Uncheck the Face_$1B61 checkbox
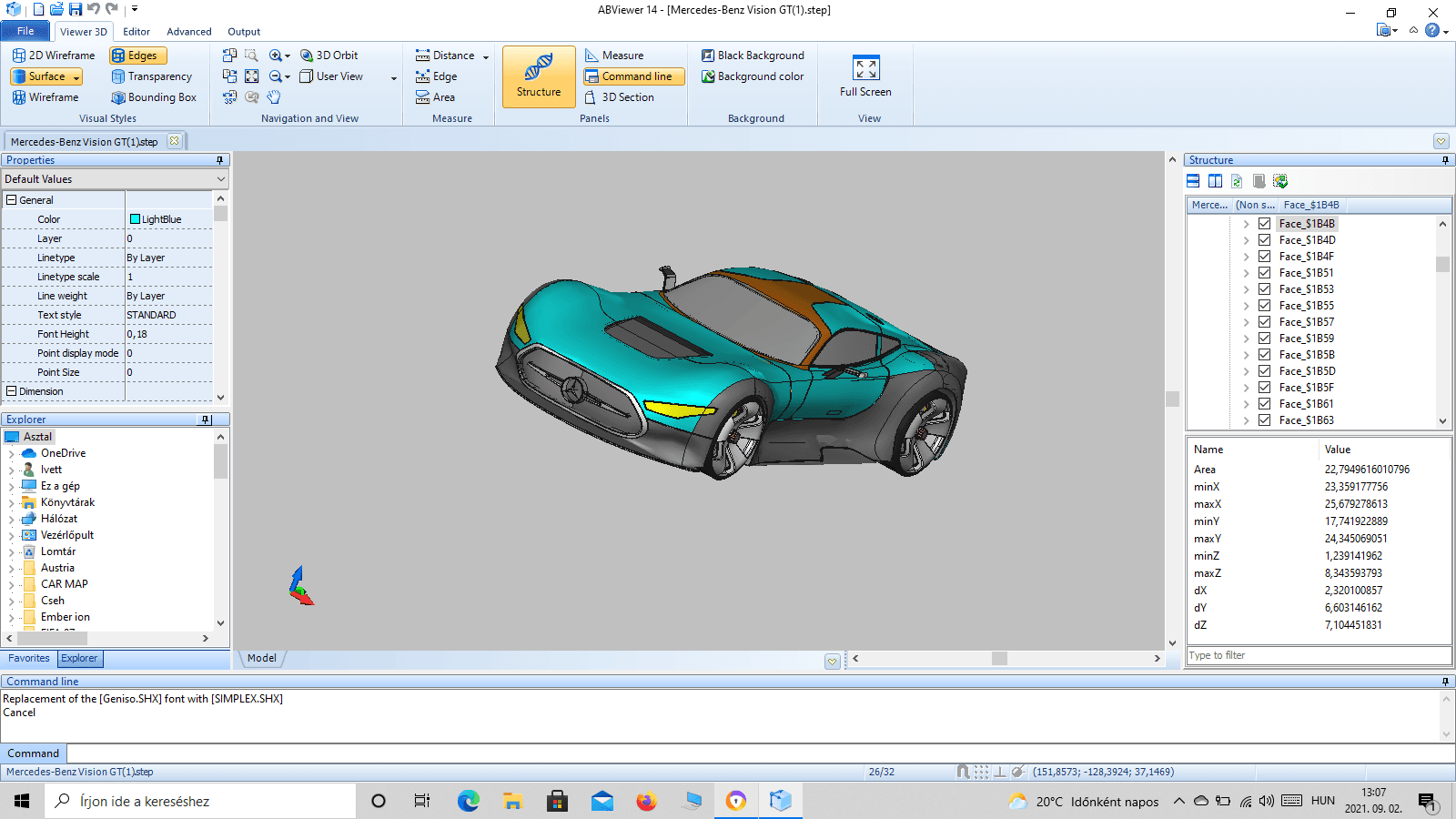The height and width of the screenshot is (819, 1456). (x=1264, y=404)
